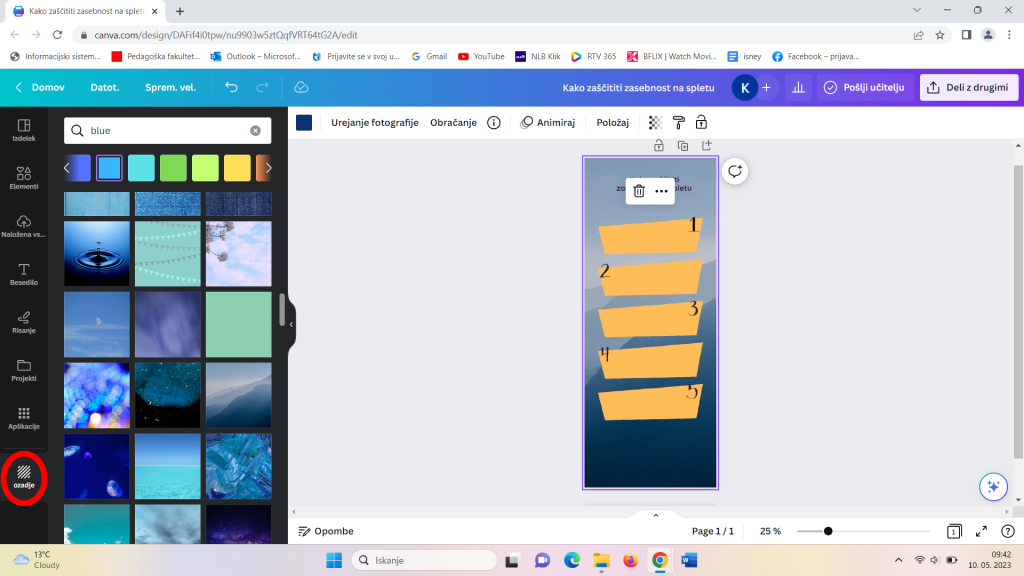Image resolution: width=1024 pixels, height=576 pixels.
Task: Open Word from the taskbar
Action: [689, 560]
